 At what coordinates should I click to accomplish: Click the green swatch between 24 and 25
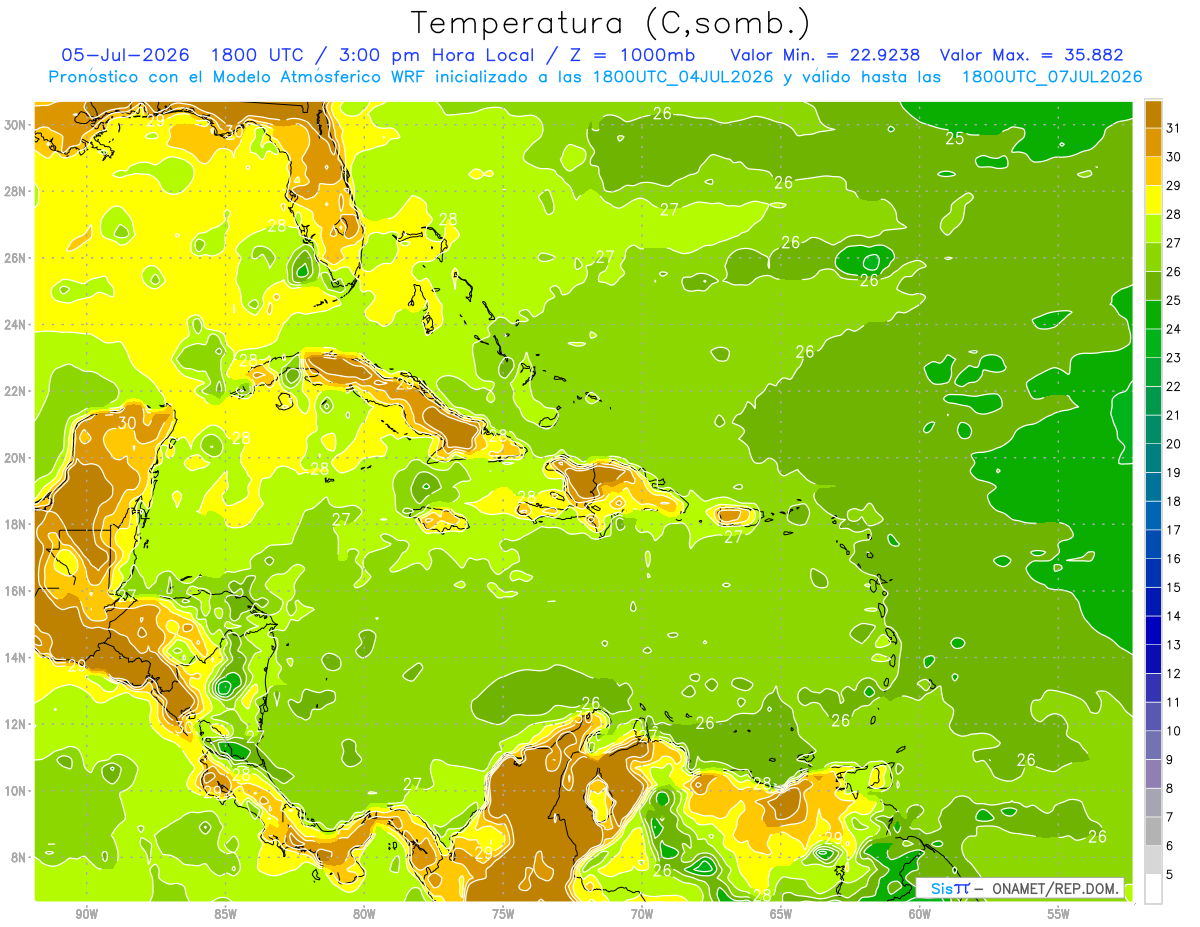click(x=1153, y=315)
